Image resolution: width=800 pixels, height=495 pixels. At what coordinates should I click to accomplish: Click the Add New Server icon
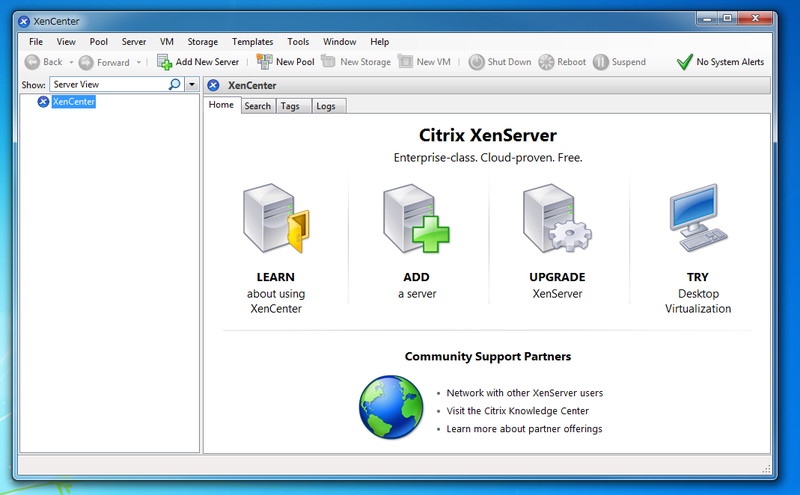coord(164,62)
